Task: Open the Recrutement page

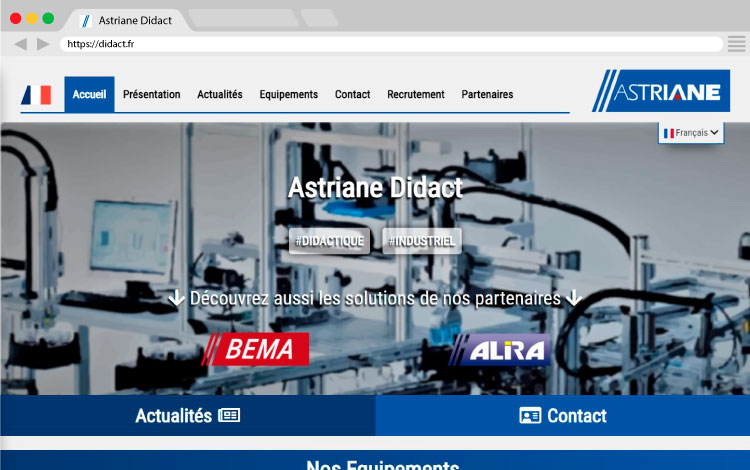Action: tap(415, 95)
